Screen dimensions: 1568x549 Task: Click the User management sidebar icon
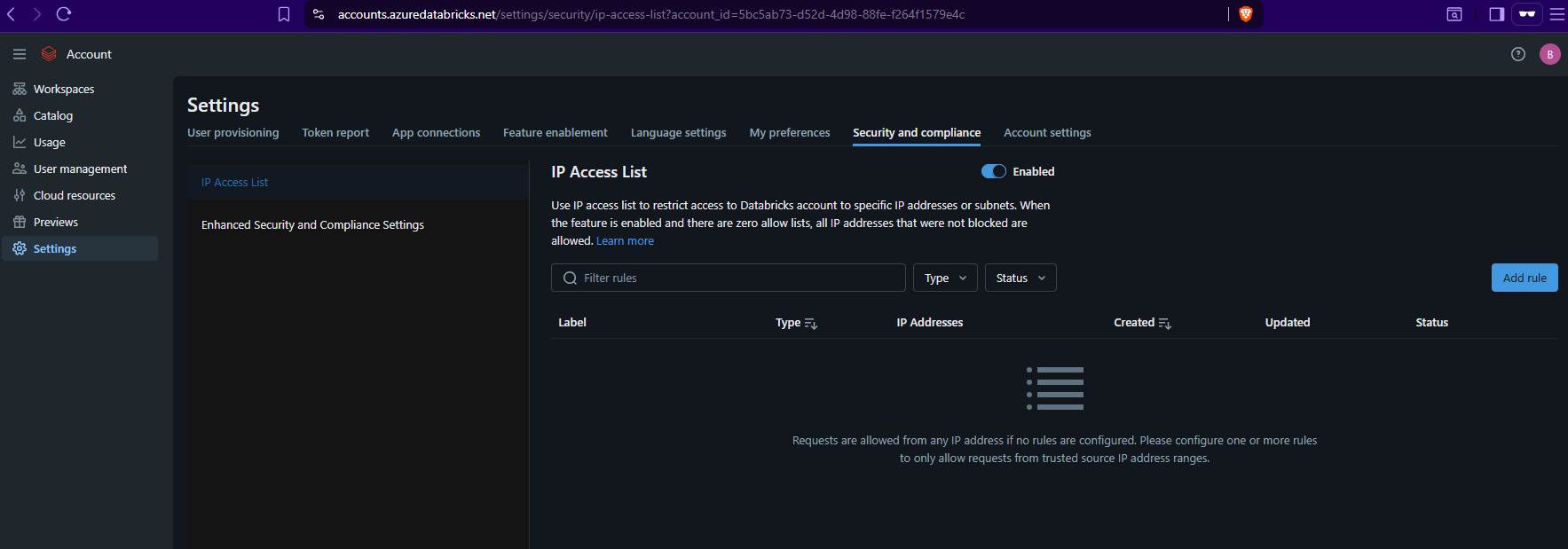[x=20, y=169]
